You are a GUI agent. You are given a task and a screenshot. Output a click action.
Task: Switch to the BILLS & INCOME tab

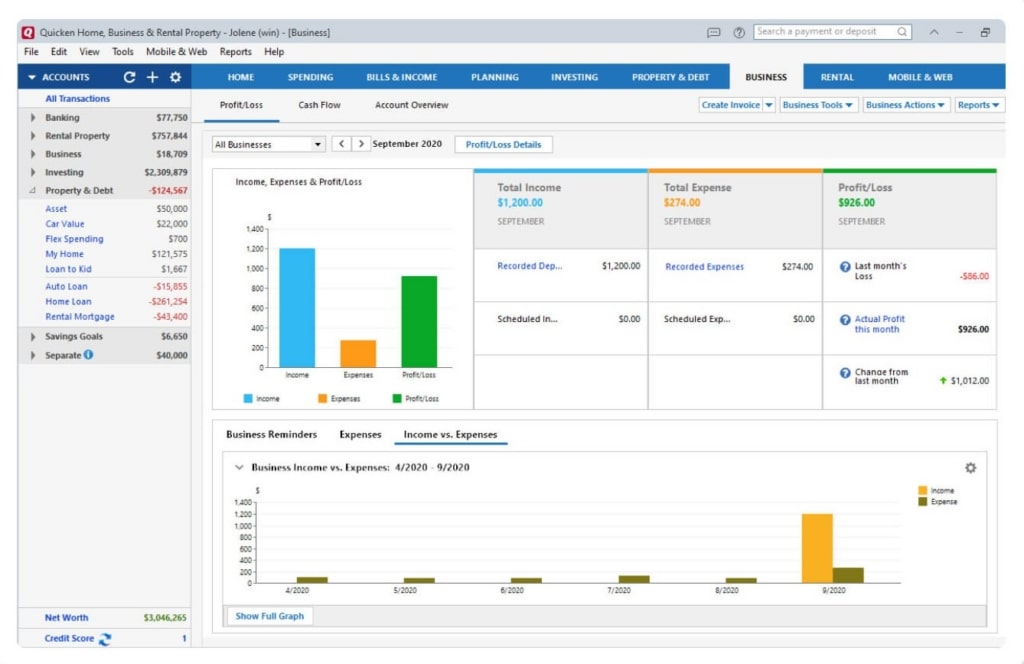(x=402, y=77)
